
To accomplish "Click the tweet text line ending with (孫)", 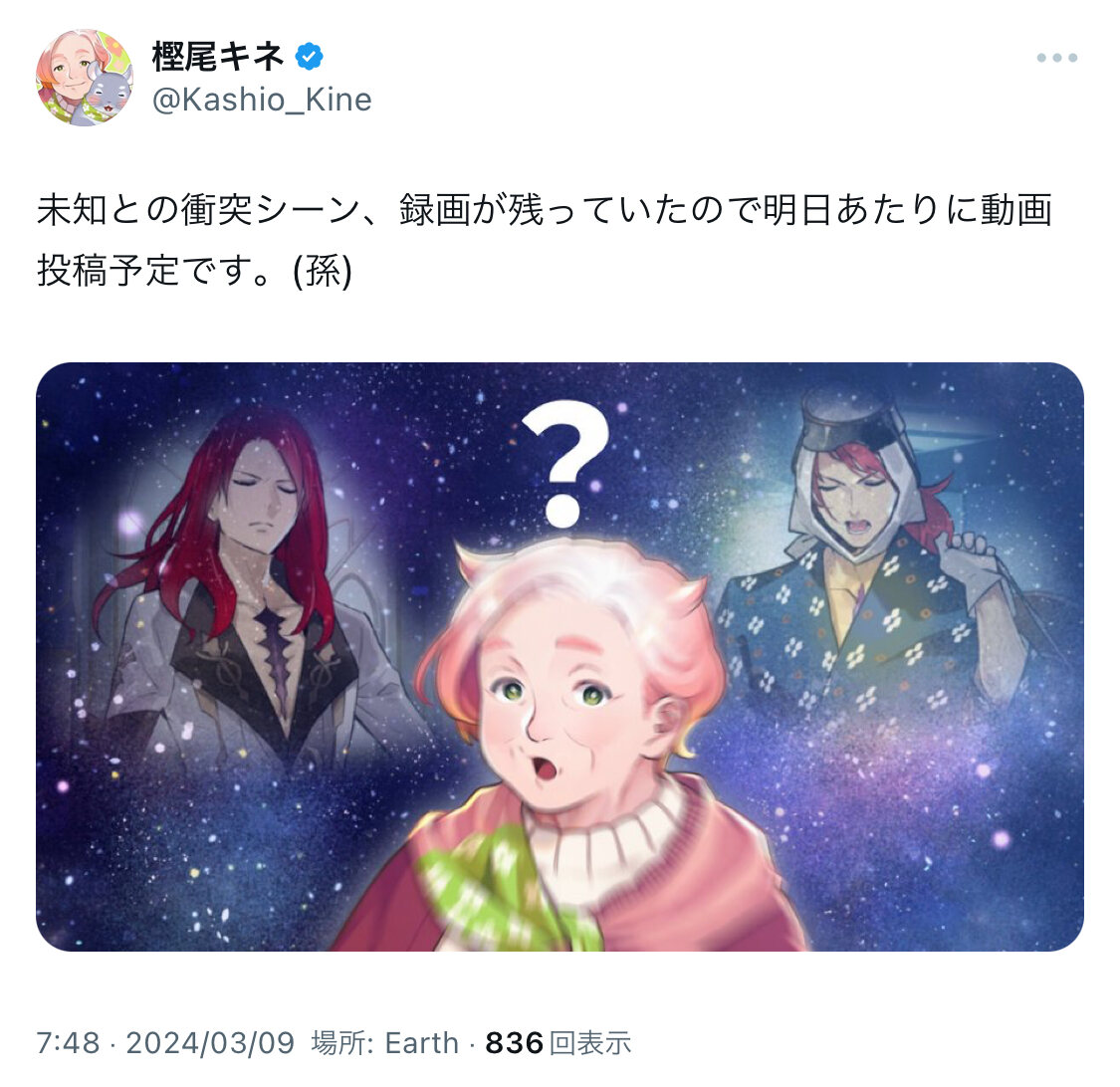I will (x=194, y=271).
